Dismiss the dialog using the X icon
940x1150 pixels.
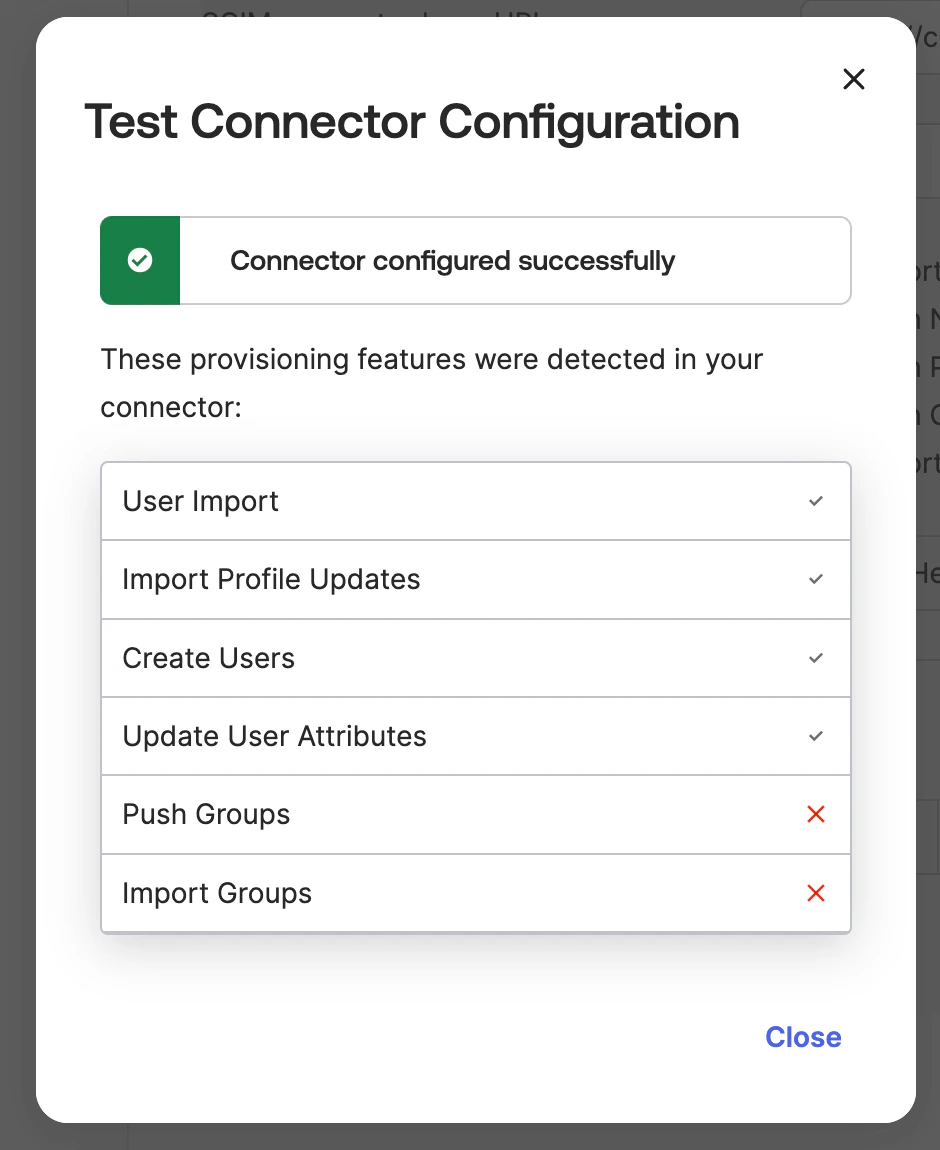[x=853, y=79]
